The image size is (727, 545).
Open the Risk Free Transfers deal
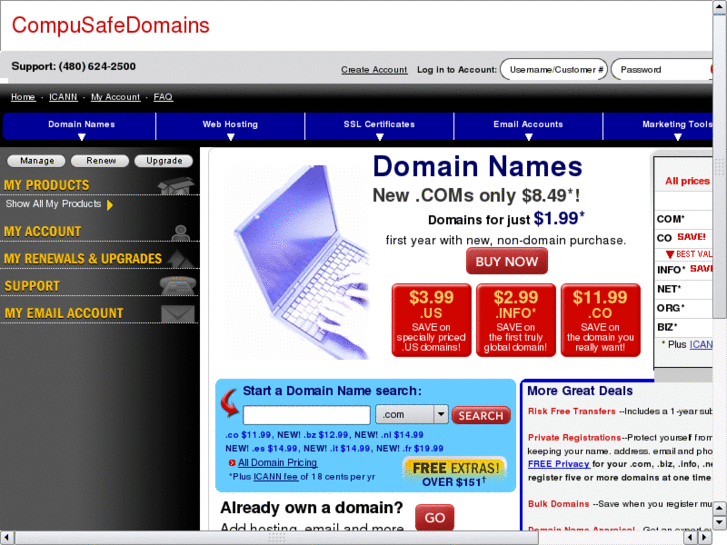click(572, 411)
